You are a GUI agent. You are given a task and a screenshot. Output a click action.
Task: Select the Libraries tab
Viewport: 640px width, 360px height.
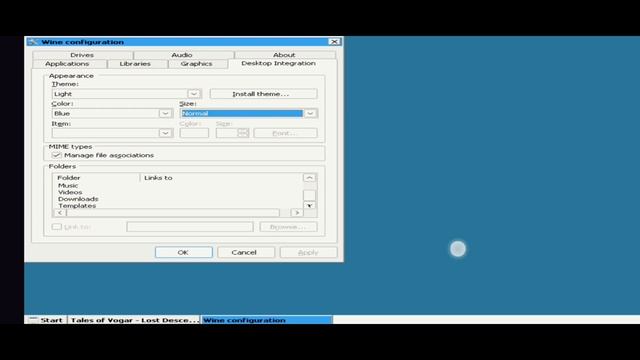pyautogui.click(x=135, y=64)
